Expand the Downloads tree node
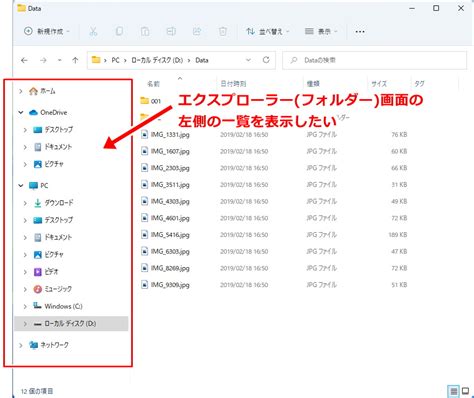Screen dimensions: 474x398 [25, 203]
